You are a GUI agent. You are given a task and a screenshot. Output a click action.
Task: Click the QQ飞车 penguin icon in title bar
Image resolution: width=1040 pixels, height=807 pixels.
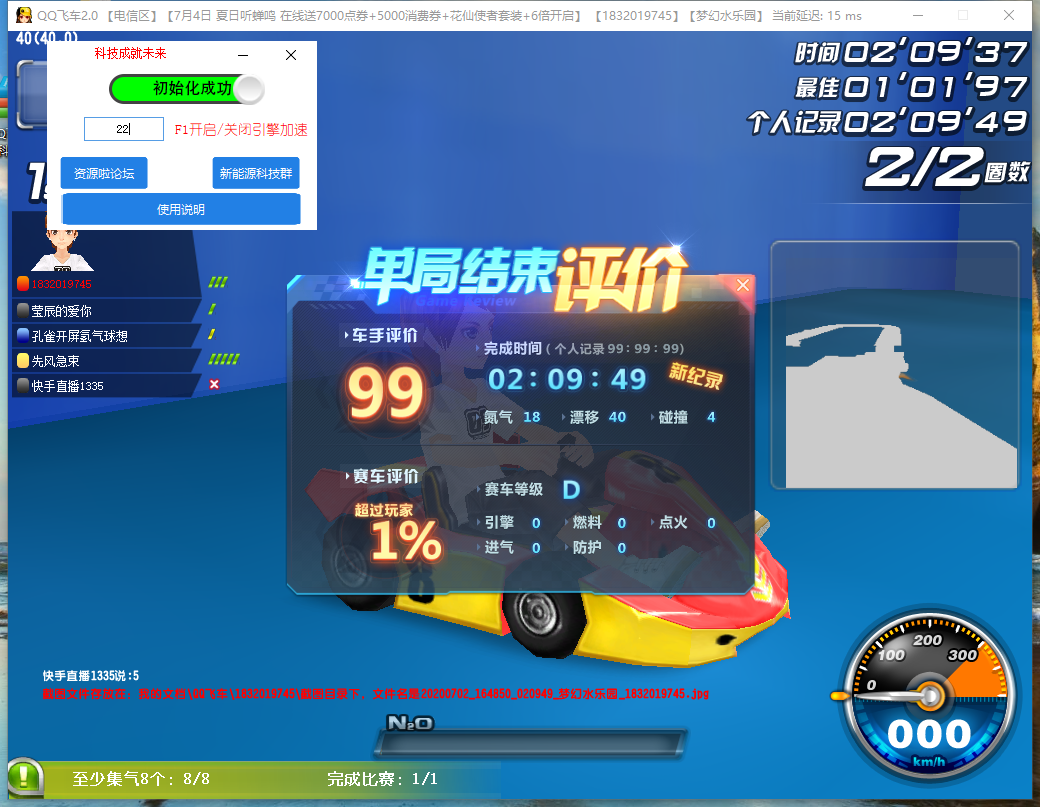pyautogui.click(x=24, y=15)
